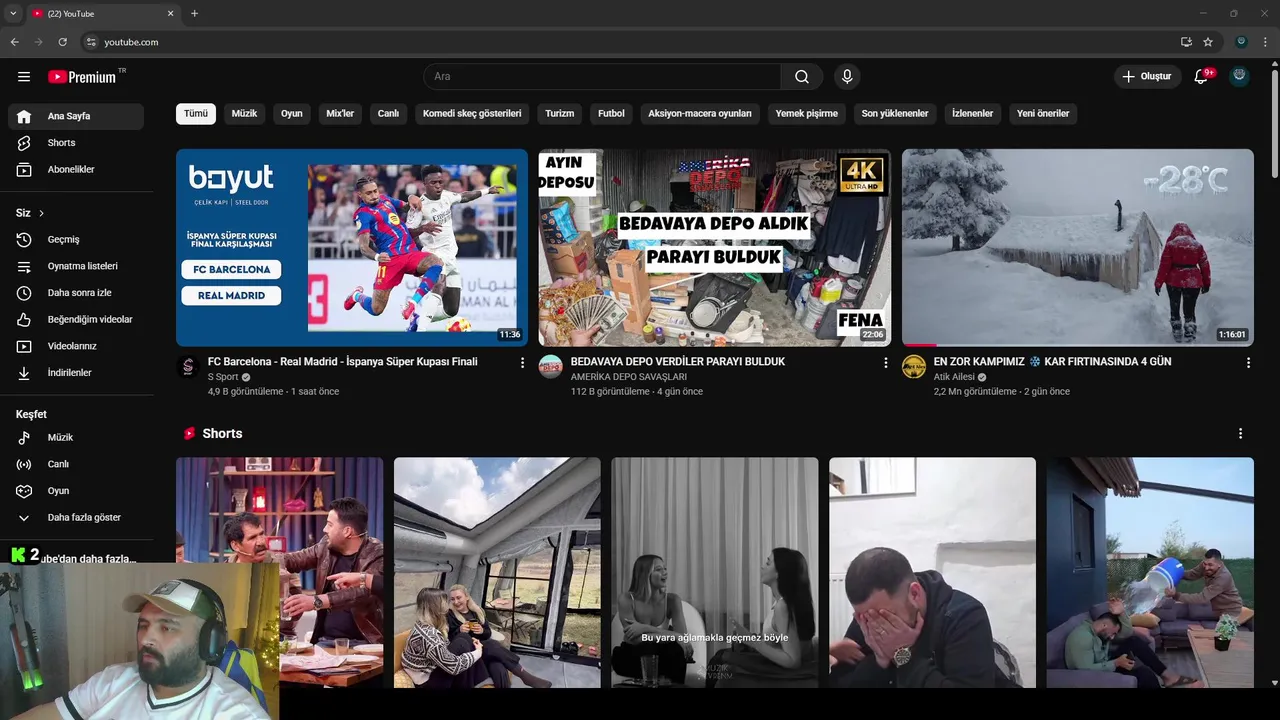1280x720 pixels.
Task: Open more options for BEDAVAYA DEPO video
Action: tap(885, 363)
